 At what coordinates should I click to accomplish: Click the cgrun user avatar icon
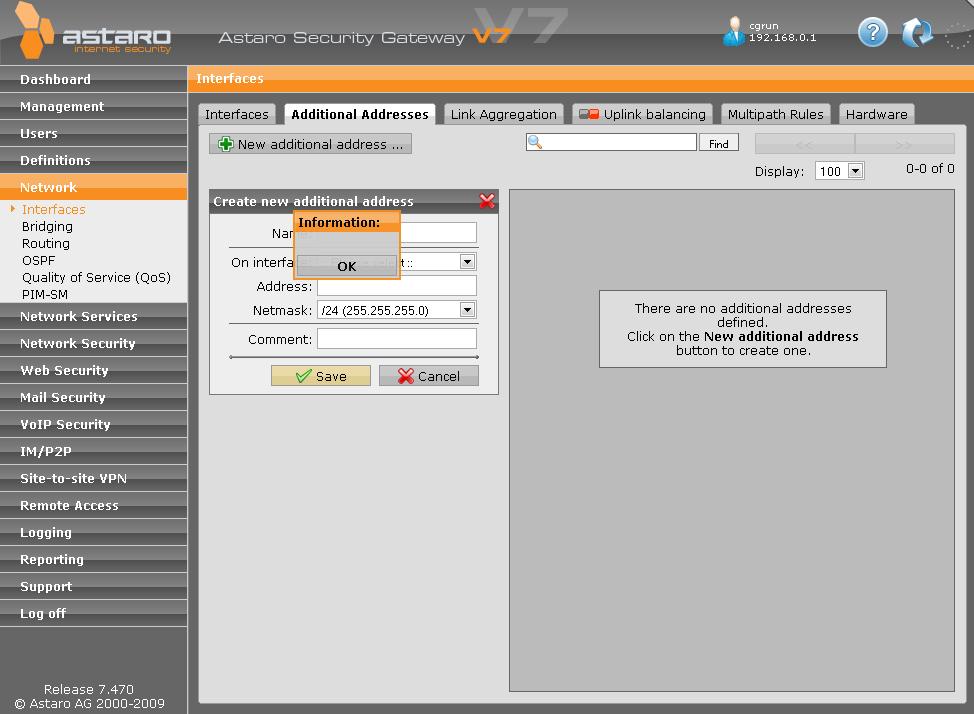[x=734, y=31]
